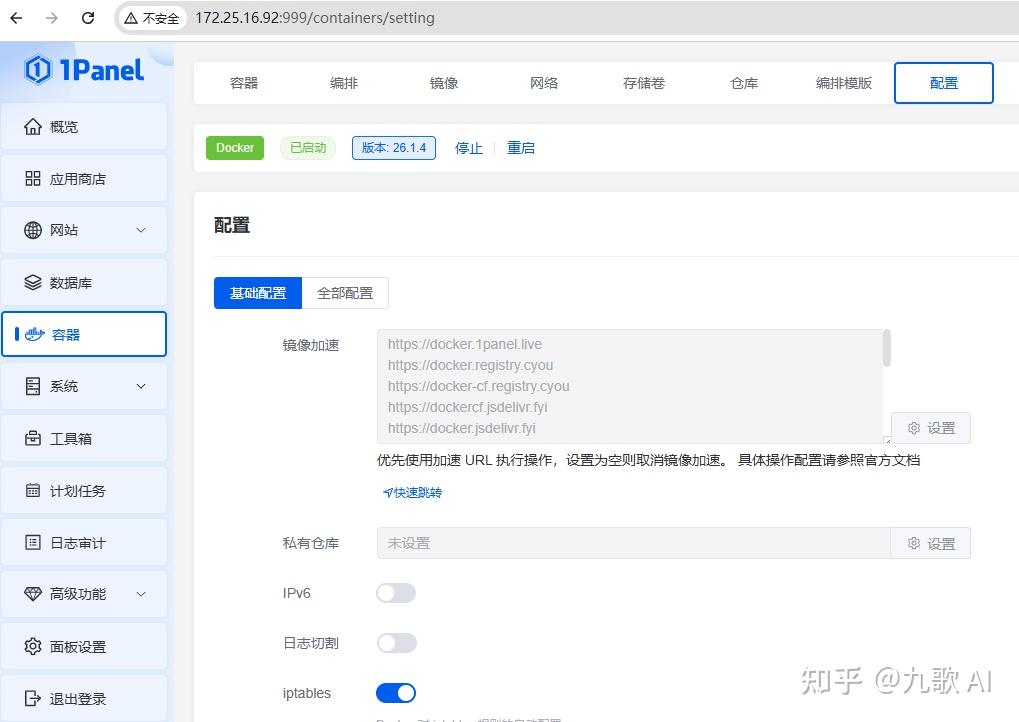
Task: Click gear icon in 私有仓库 设置 button
Action: [914, 543]
